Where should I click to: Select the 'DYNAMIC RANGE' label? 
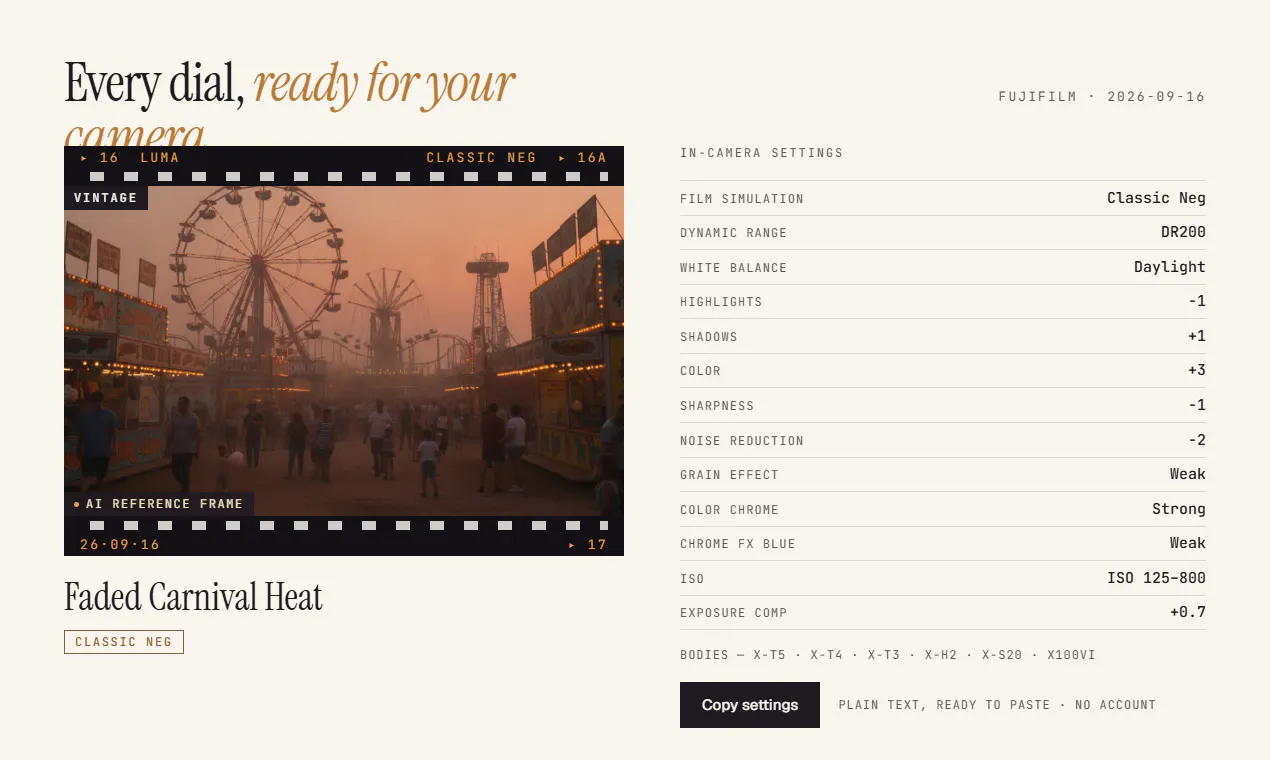(733, 233)
